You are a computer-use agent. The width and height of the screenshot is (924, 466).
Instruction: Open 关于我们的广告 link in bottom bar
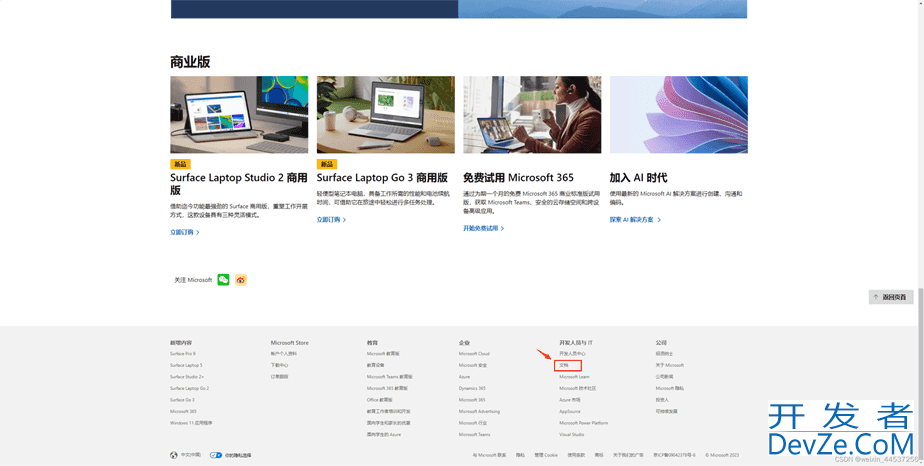pos(628,455)
